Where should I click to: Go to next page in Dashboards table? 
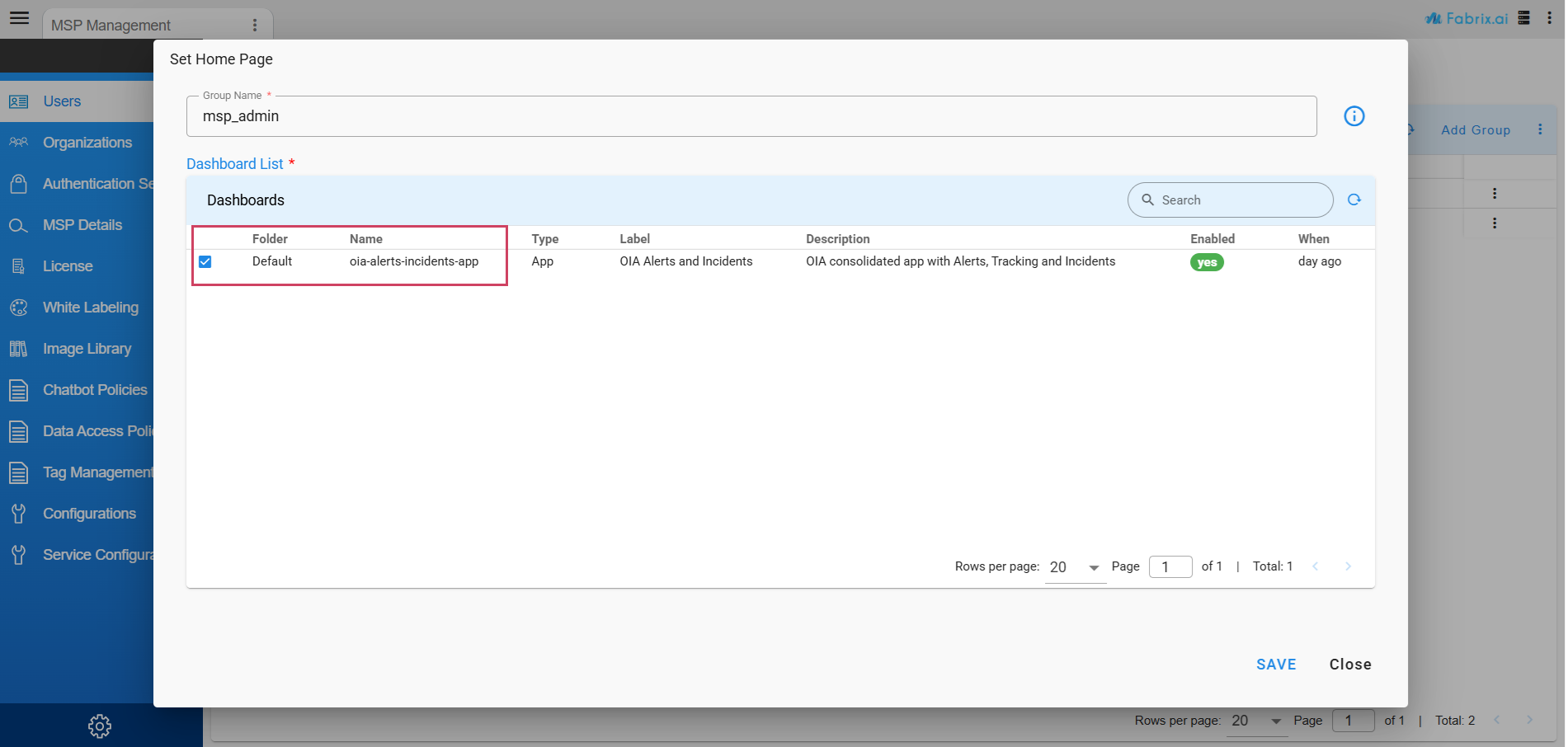click(x=1348, y=566)
